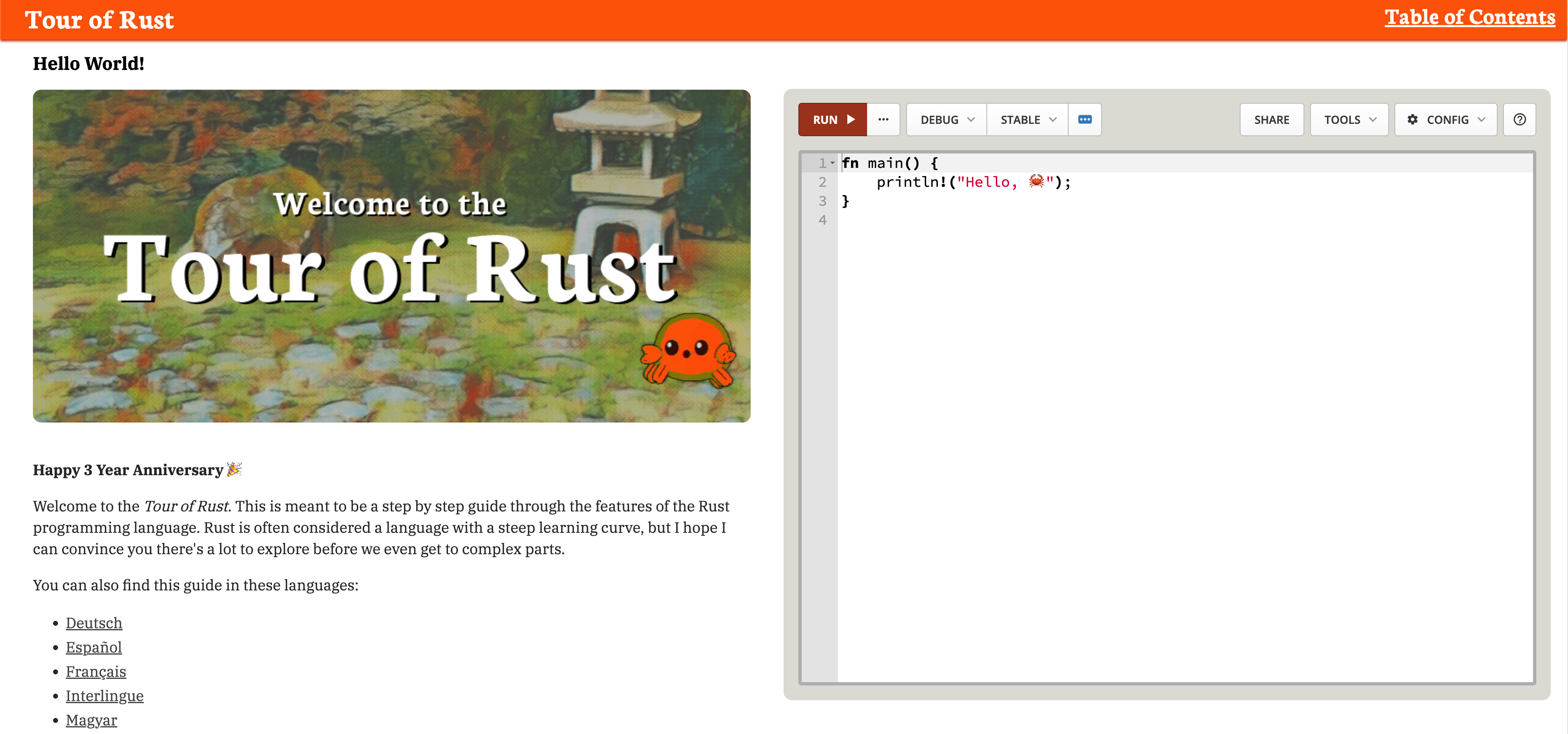Screen dimensions: 1568x734
Task: Open the Français translation link
Action: 95,672
